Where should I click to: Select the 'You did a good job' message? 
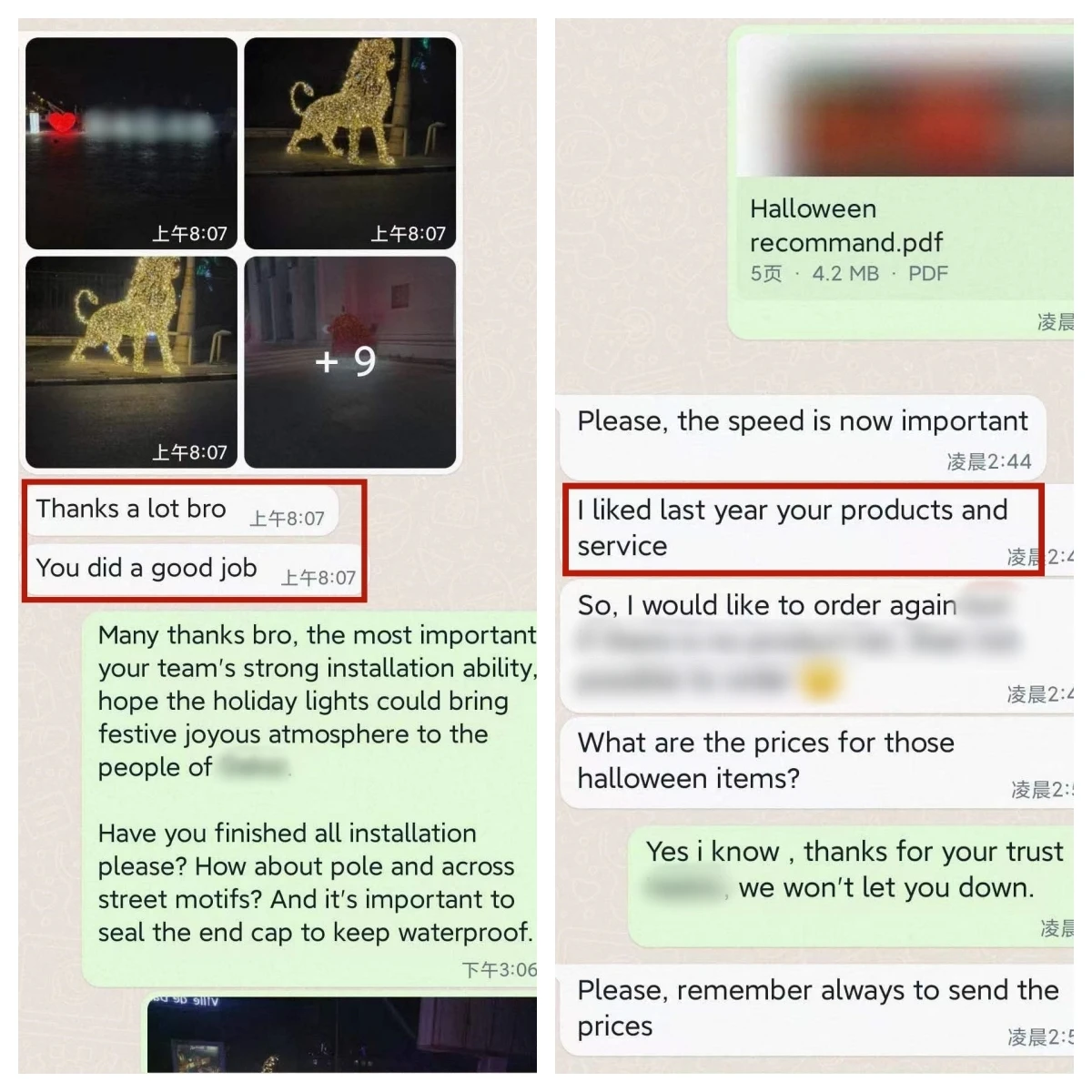(193, 570)
